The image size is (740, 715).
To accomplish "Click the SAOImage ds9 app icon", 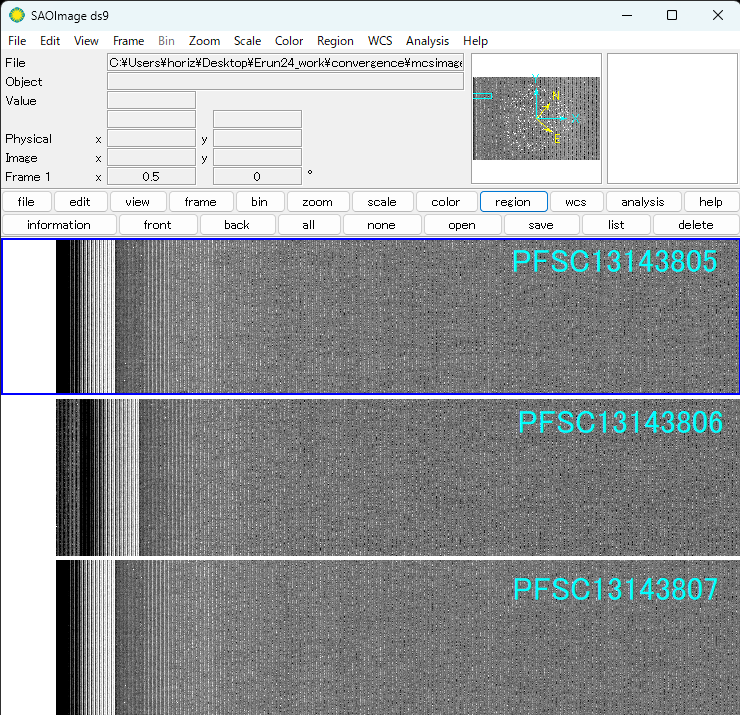I will coord(17,15).
